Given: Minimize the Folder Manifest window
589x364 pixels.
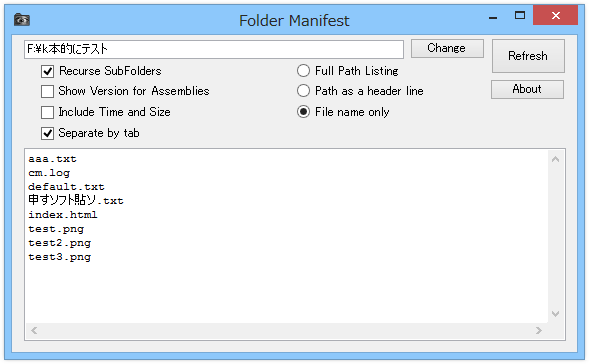Looking at the screenshot, I should tap(493, 17).
